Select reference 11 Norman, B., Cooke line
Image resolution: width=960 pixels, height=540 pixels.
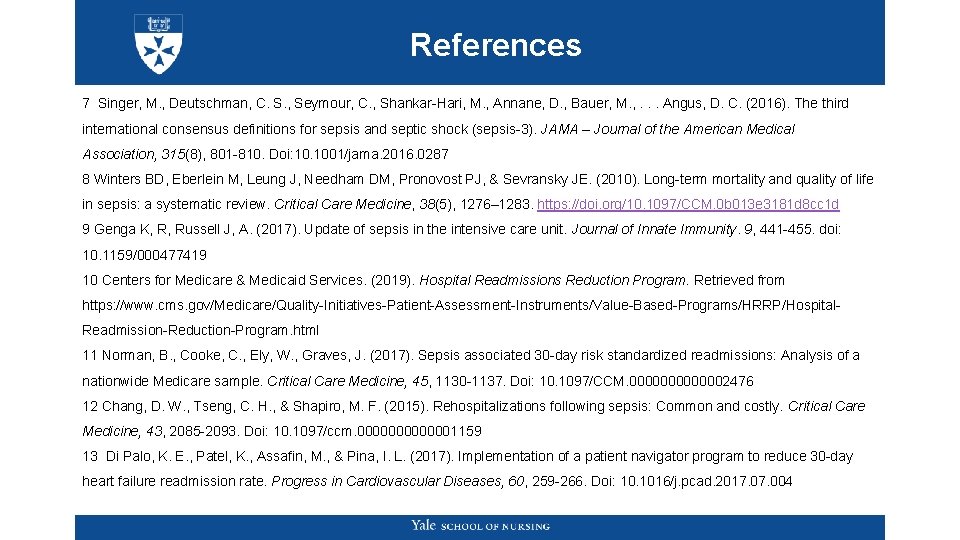[x=471, y=356]
